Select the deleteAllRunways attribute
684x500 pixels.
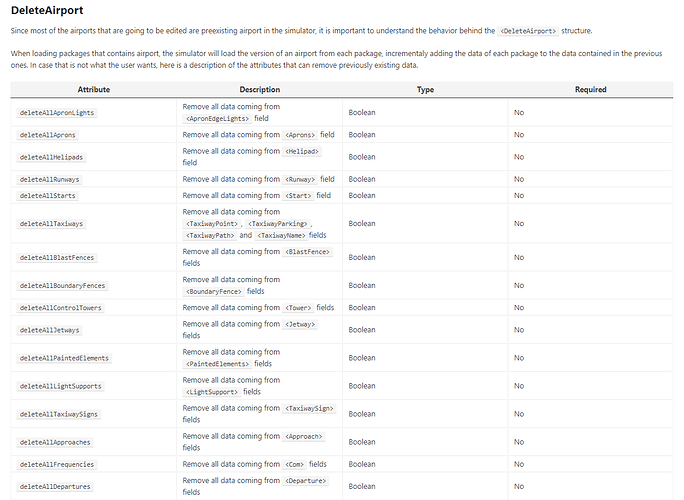pyautogui.click(x=49, y=179)
